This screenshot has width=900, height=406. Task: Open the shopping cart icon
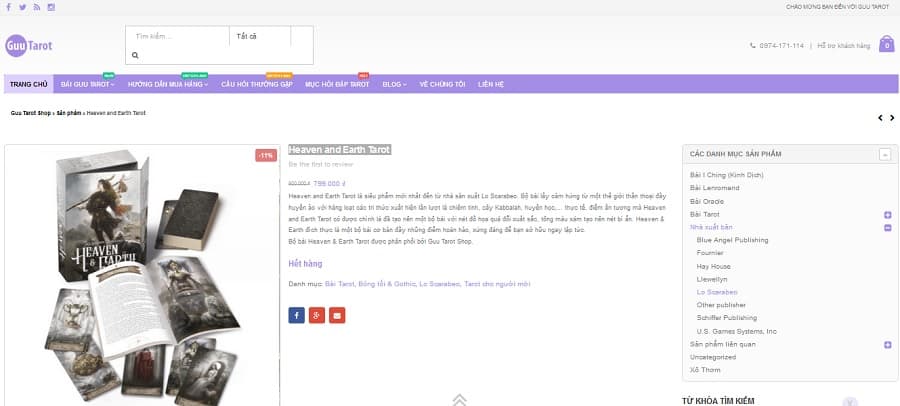pyautogui.click(x=886, y=44)
